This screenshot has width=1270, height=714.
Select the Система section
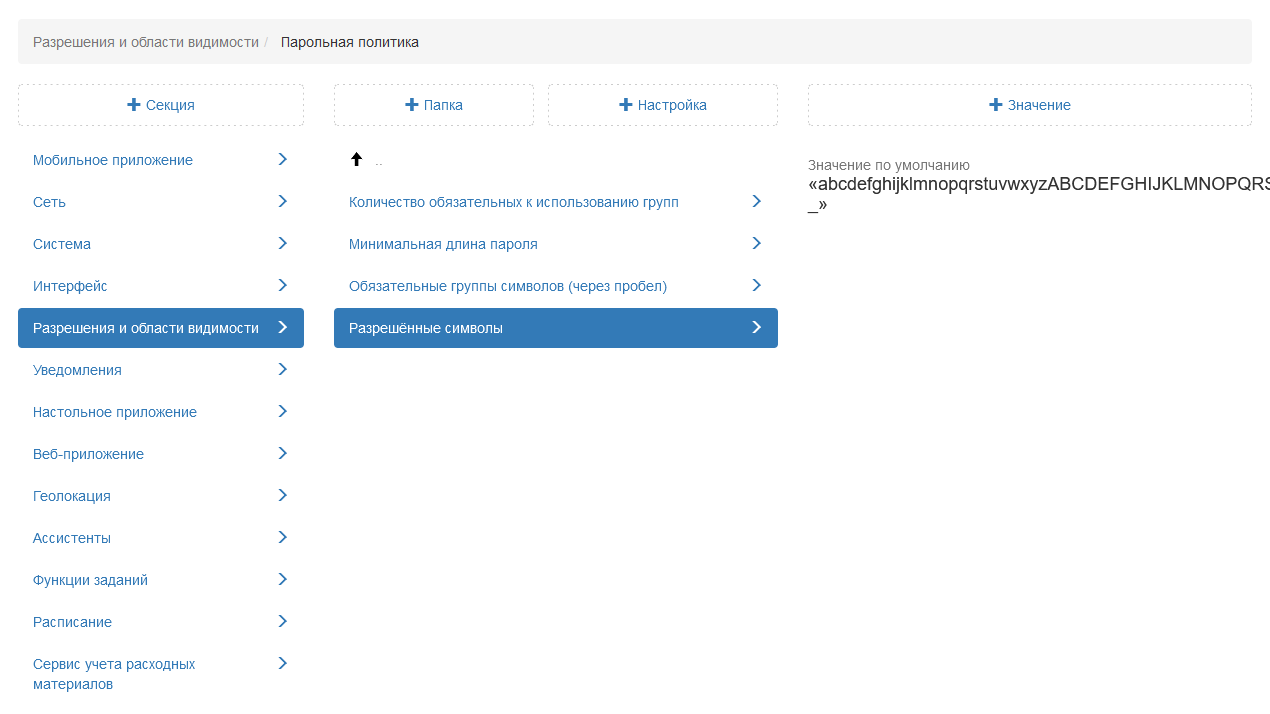(x=62, y=244)
